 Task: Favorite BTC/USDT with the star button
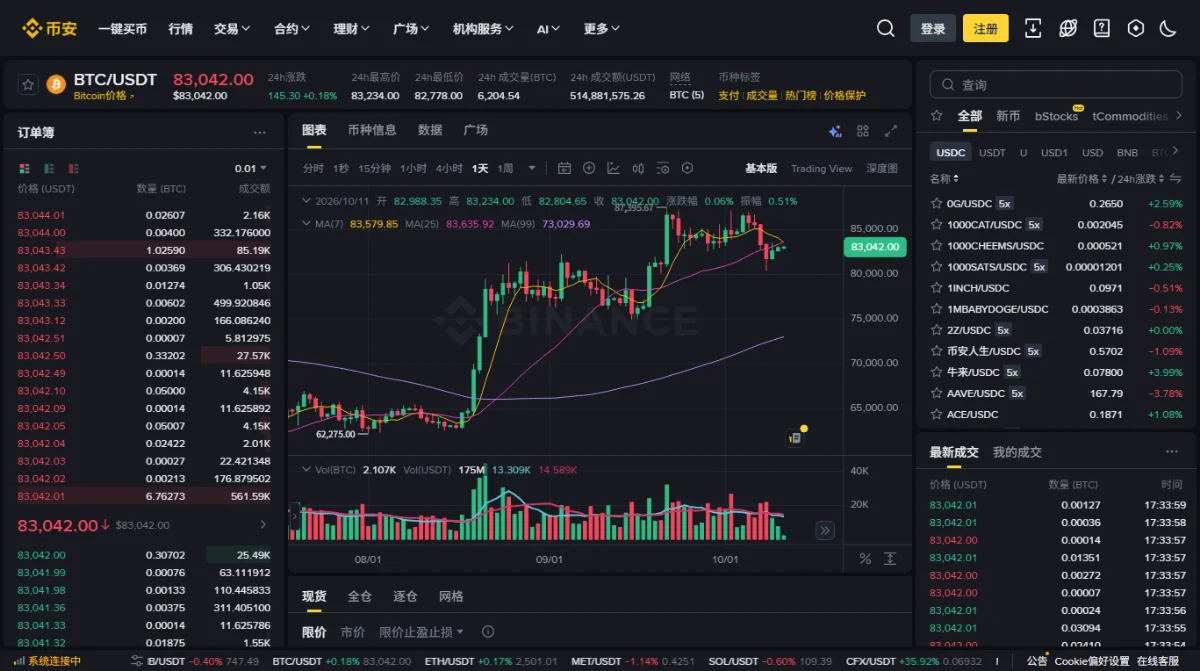[28, 85]
